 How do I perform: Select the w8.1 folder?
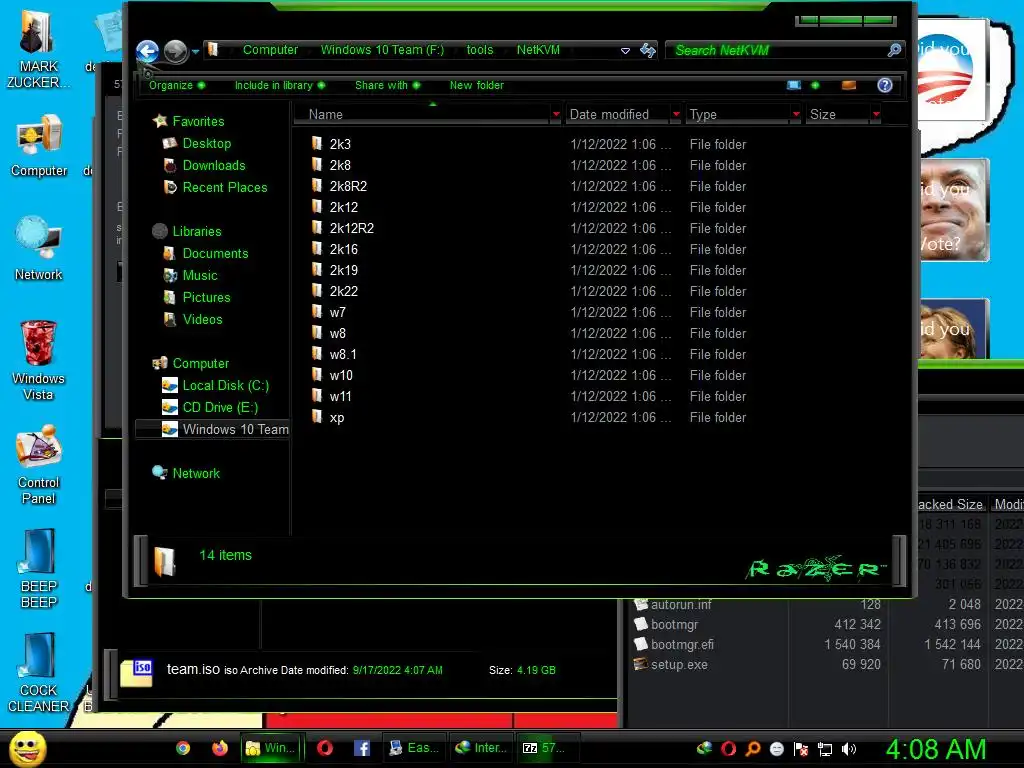343,355
